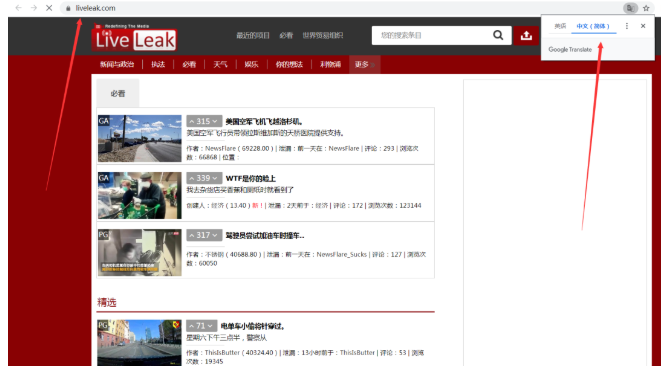Downvote the video scored 339
This screenshot has height=382, width=664.
pos(215,178)
